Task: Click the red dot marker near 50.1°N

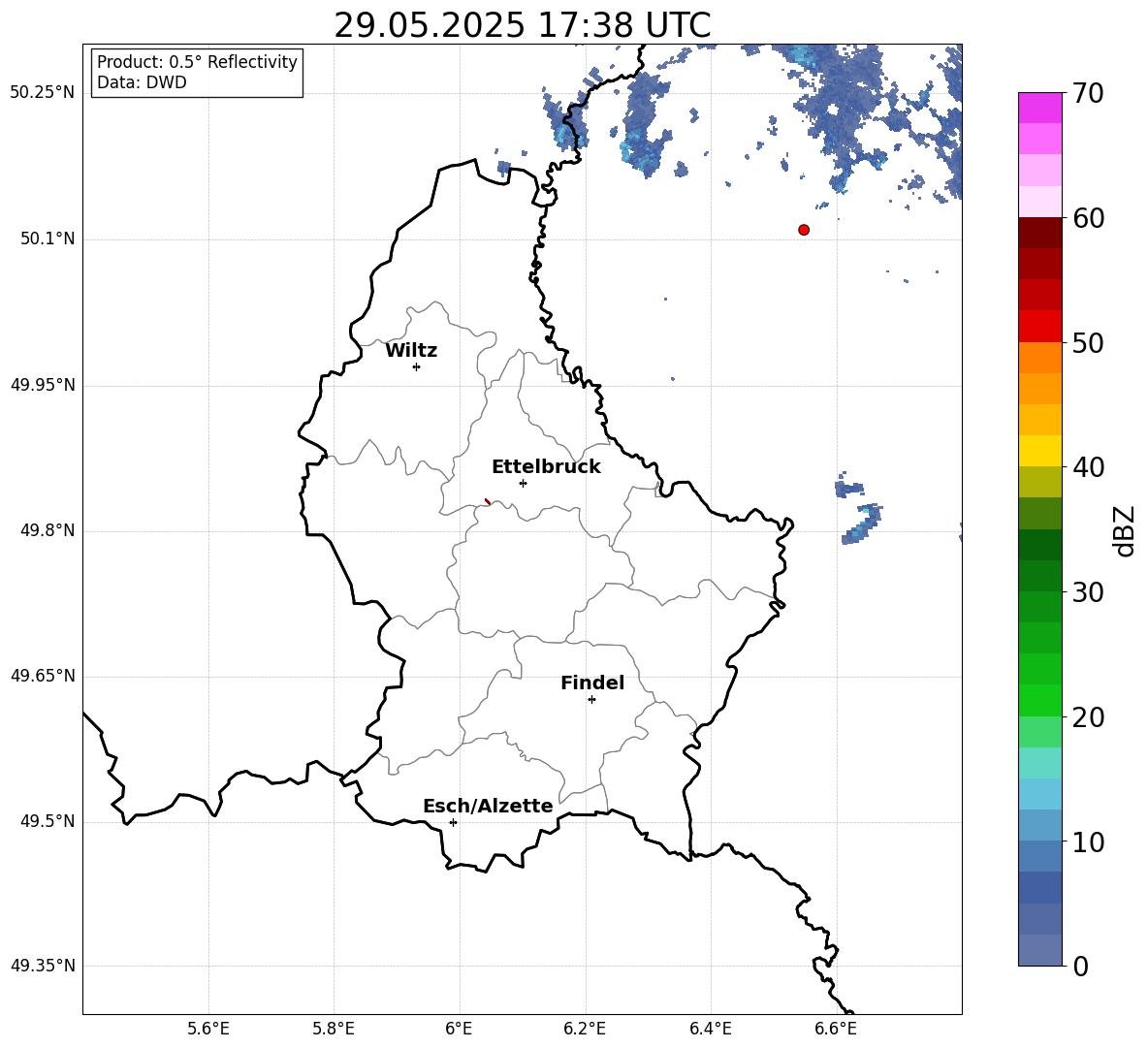Action: point(804,230)
